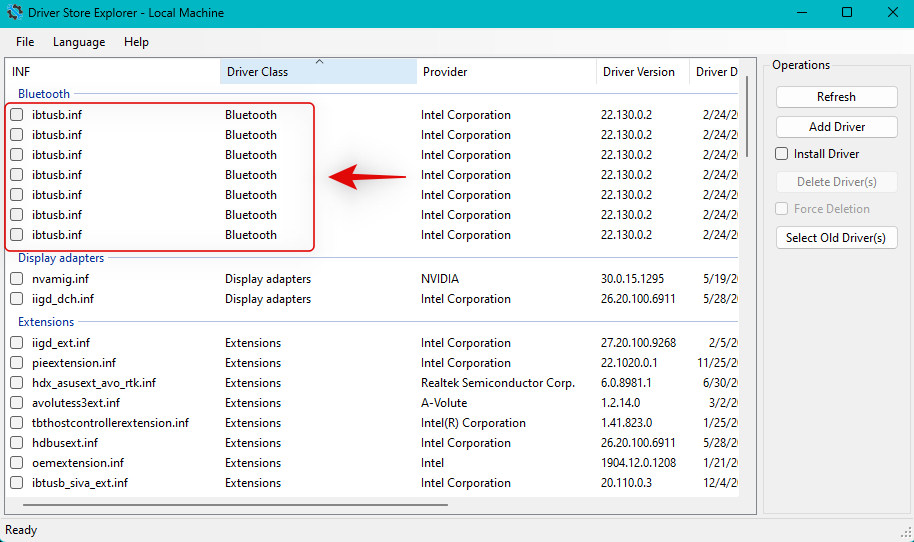Click Extensions class in pieextension.inf row
The height and width of the screenshot is (542, 914).
tap(253, 362)
